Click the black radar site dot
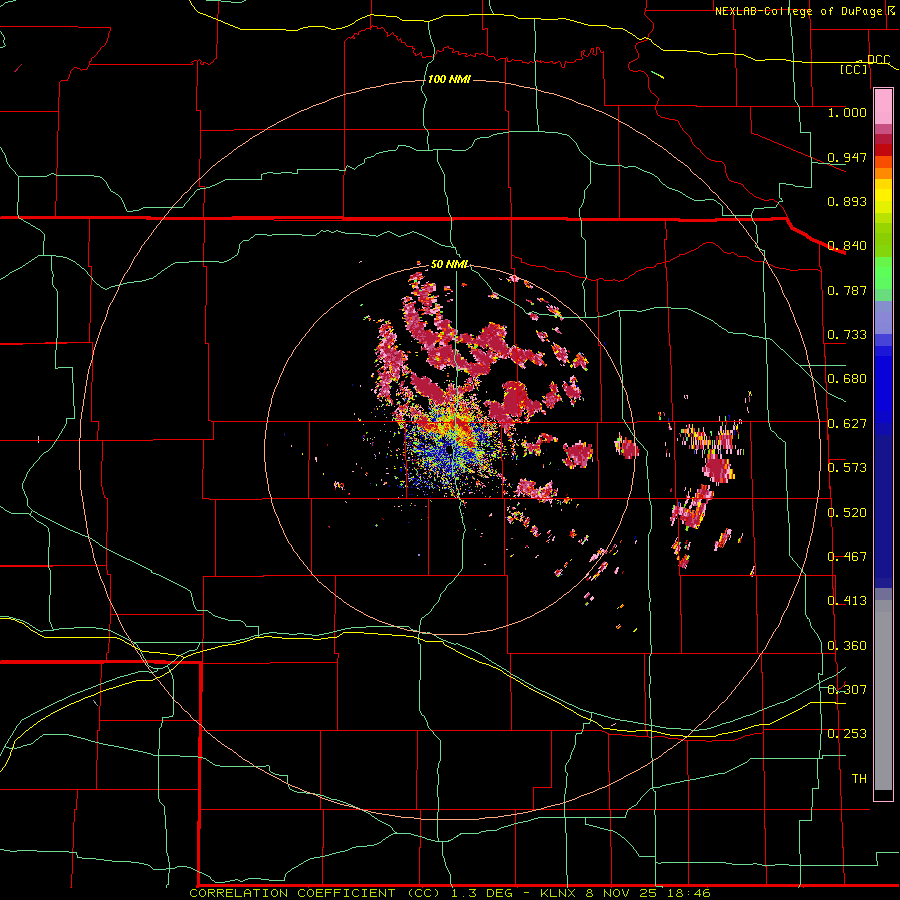Viewport: 900px width, 900px height. [x=449, y=451]
